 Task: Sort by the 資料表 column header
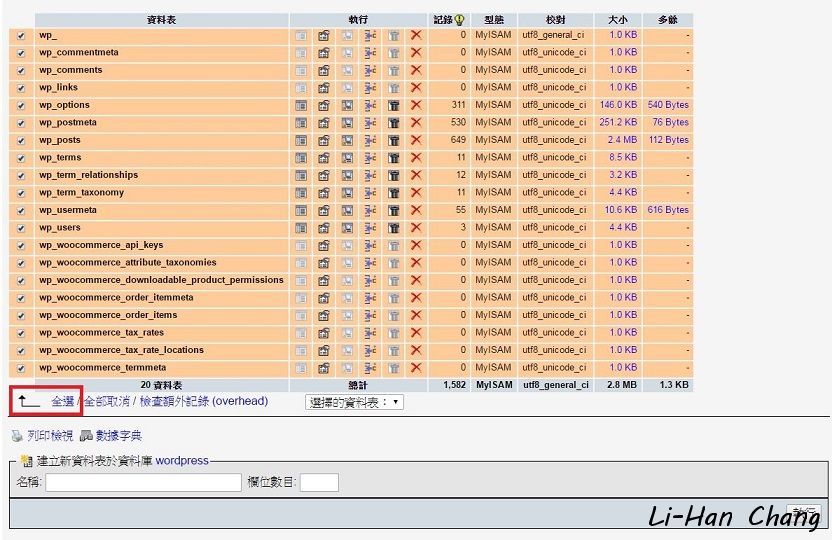(161, 20)
